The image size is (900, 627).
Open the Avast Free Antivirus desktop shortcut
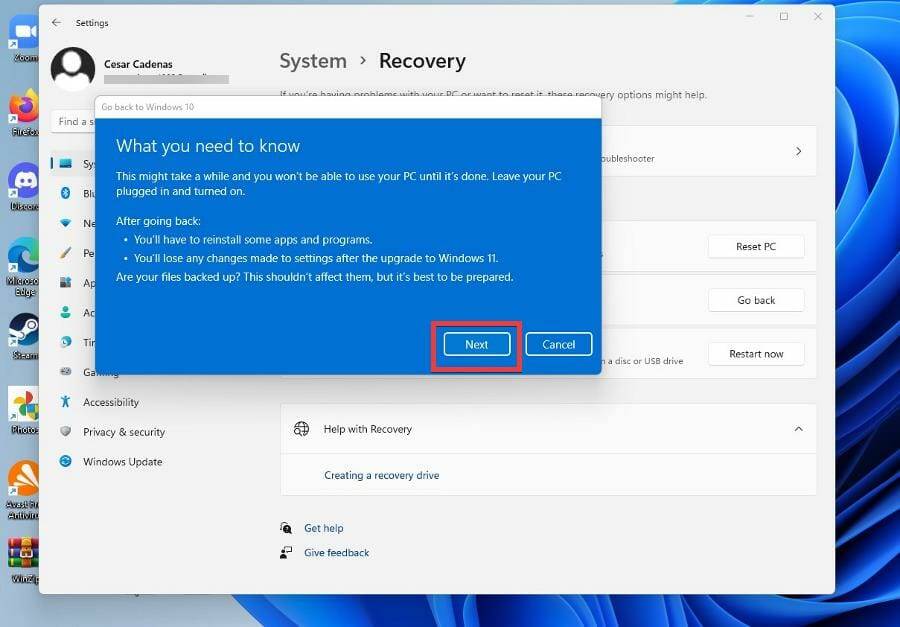coord(24,490)
